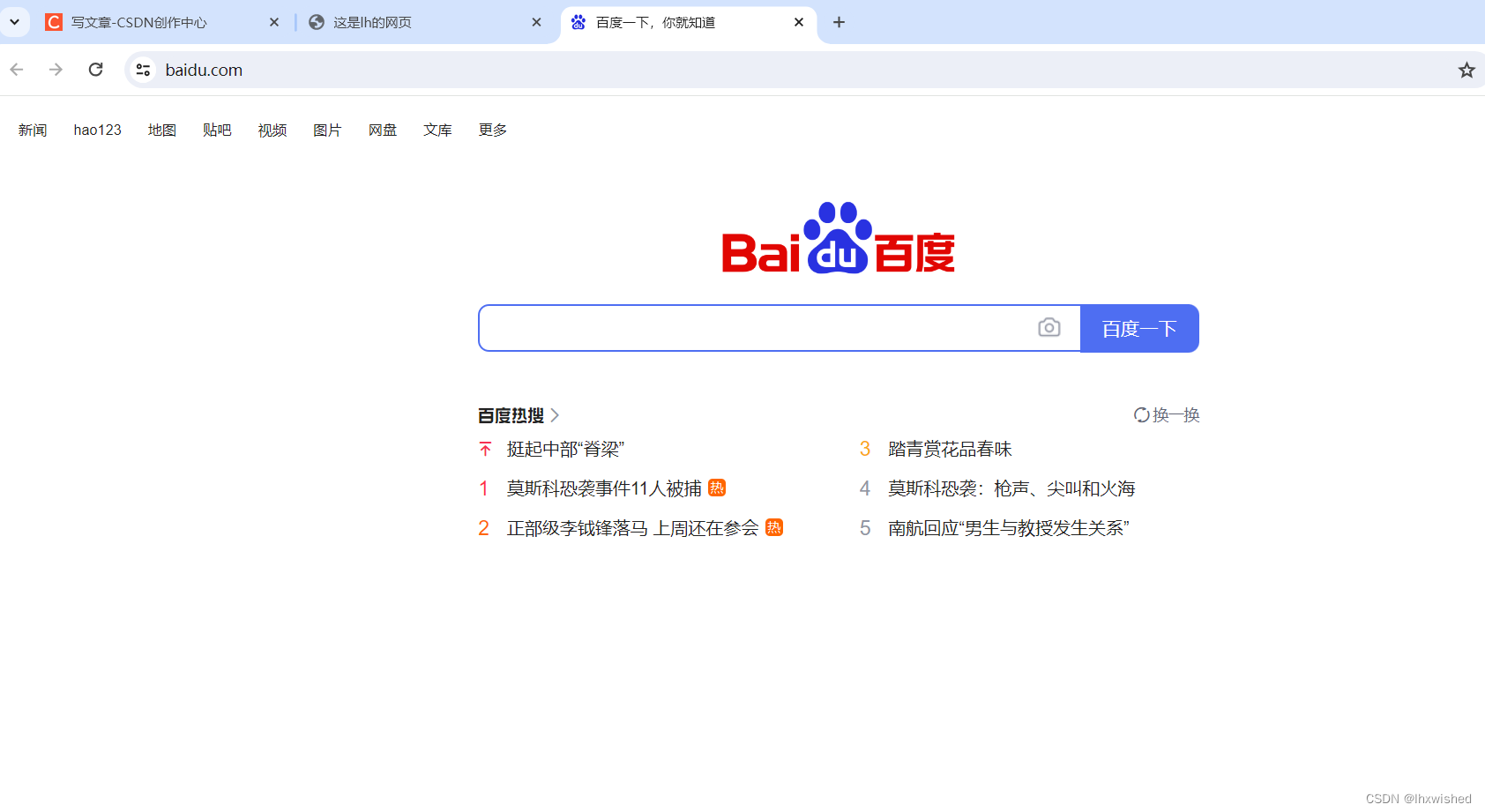The height and width of the screenshot is (812, 1485).
Task: Select the 百度一下,你就知道 tab
Action: click(689, 22)
